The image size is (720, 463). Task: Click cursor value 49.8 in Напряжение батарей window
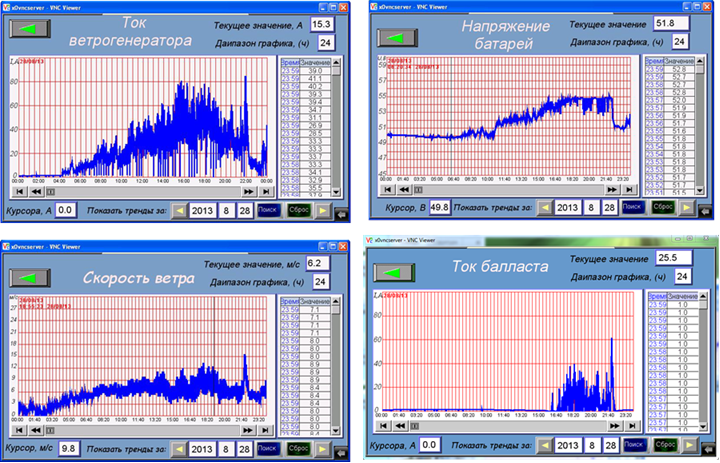pos(439,208)
